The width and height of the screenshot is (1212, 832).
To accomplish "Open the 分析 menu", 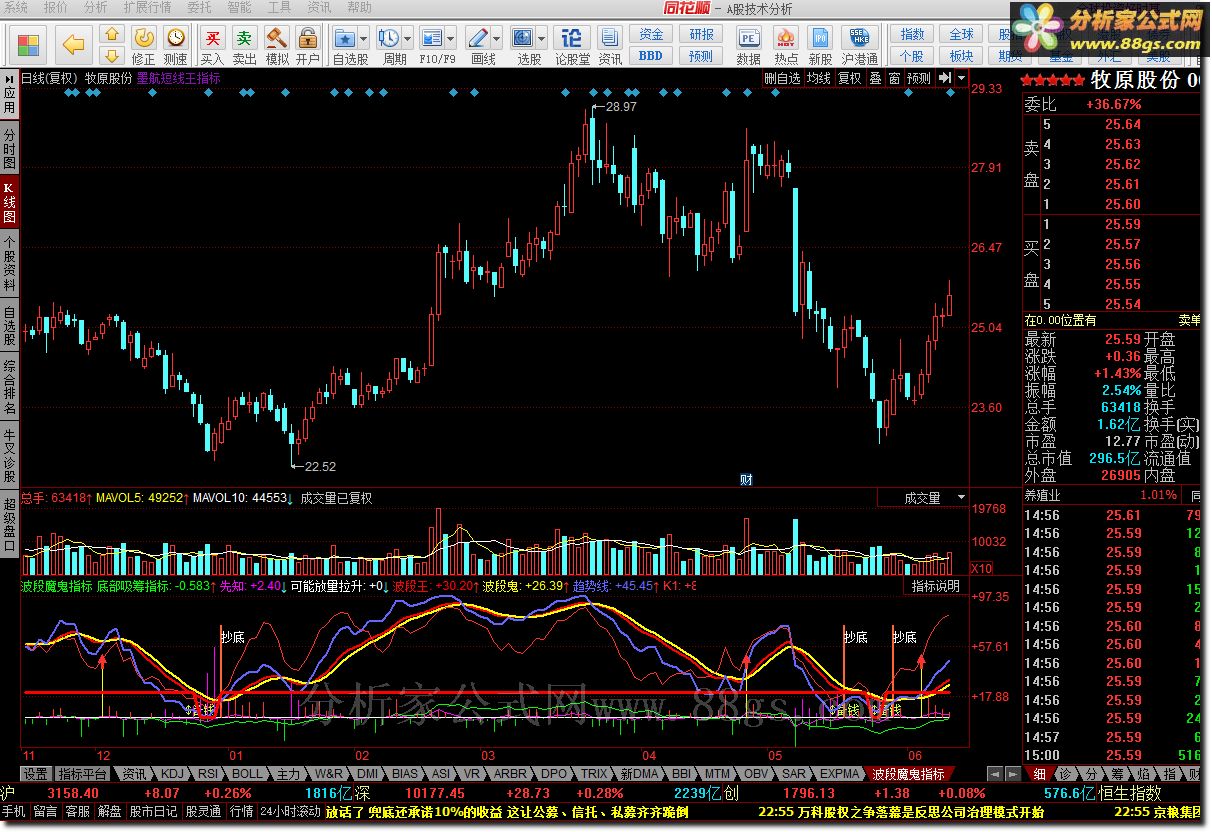I will (95, 8).
